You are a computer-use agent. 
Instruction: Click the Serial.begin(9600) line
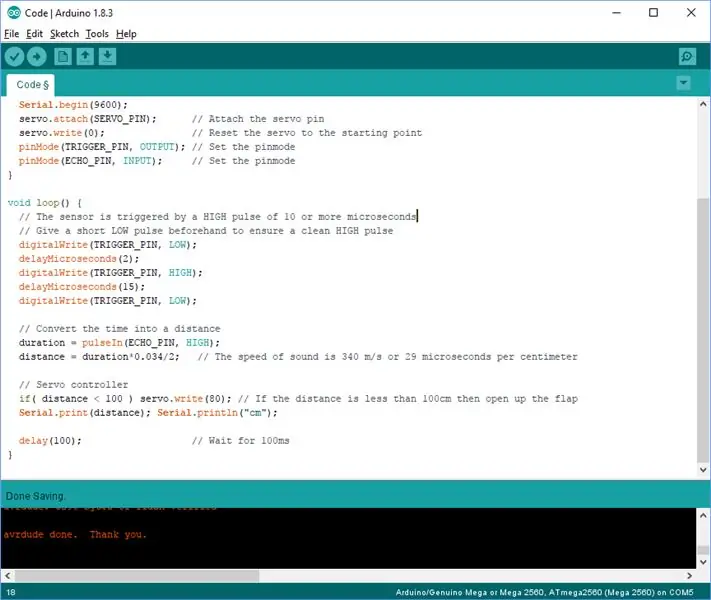pyautogui.click(x=73, y=105)
